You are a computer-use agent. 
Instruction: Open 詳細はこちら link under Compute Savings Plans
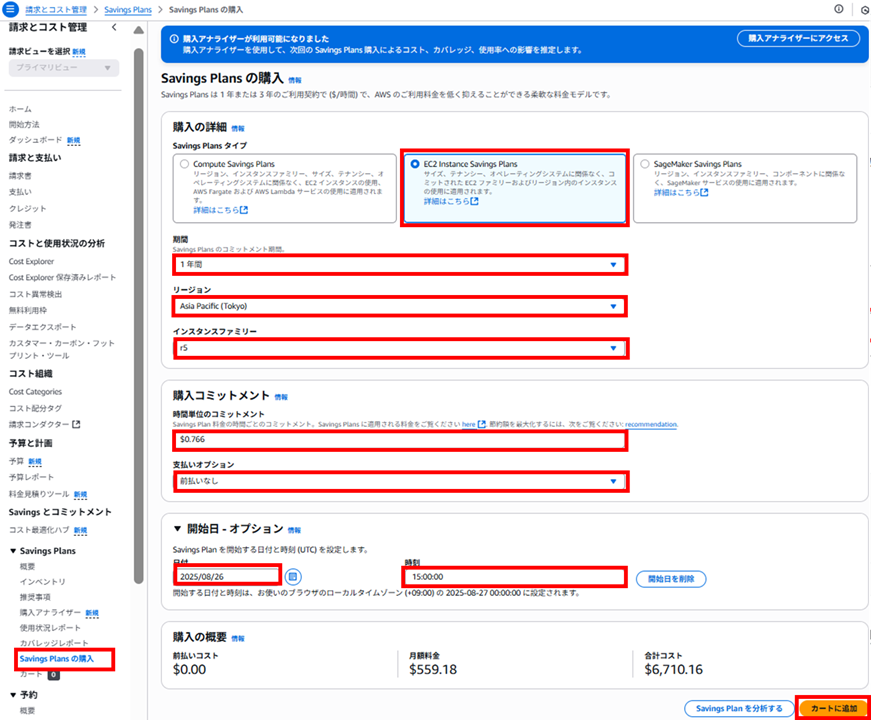(x=221, y=210)
